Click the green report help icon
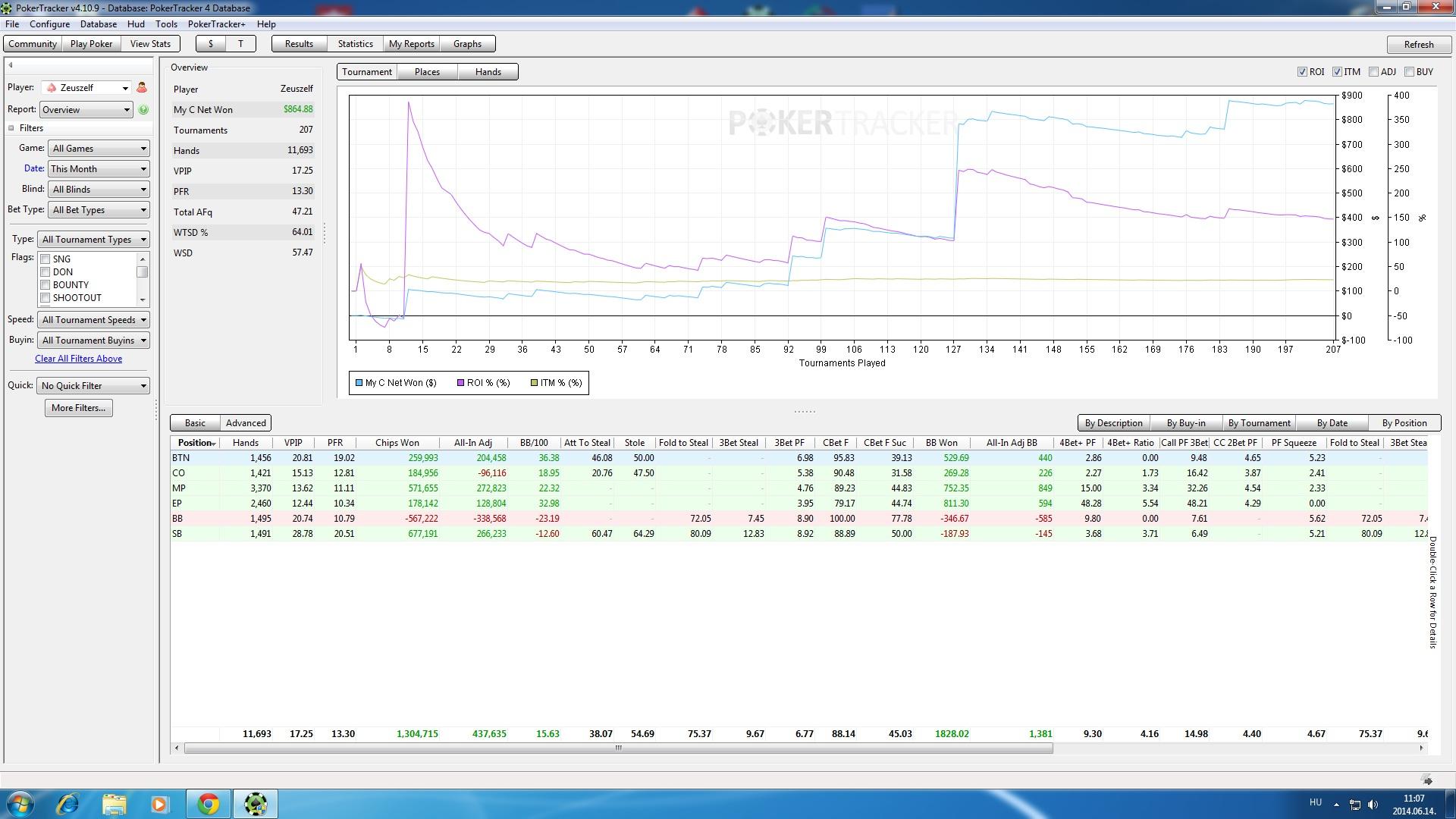This screenshot has height=819, width=1456. point(143,110)
